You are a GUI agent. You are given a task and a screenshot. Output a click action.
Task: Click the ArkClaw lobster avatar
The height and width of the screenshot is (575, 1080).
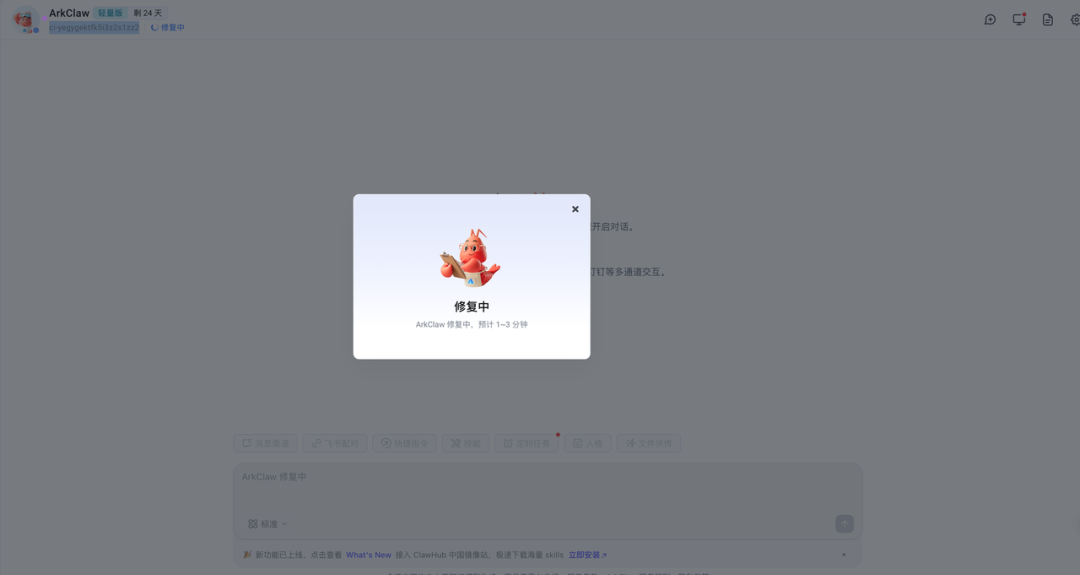click(25, 19)
